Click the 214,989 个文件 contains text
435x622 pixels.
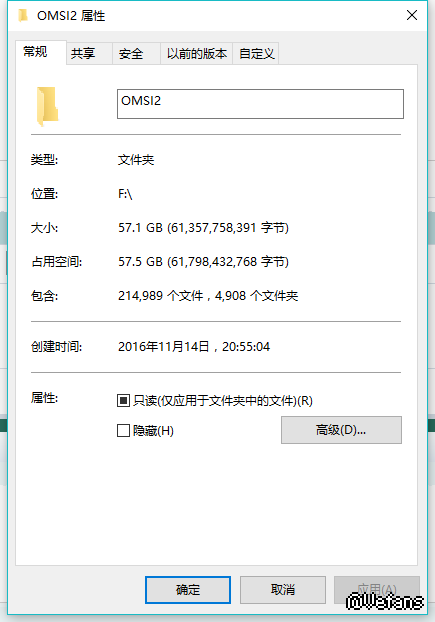point(161,296)
